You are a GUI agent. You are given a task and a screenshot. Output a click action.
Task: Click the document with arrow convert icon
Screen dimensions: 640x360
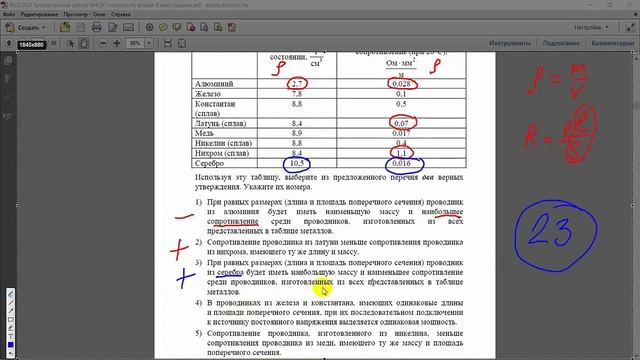(218, 27)
